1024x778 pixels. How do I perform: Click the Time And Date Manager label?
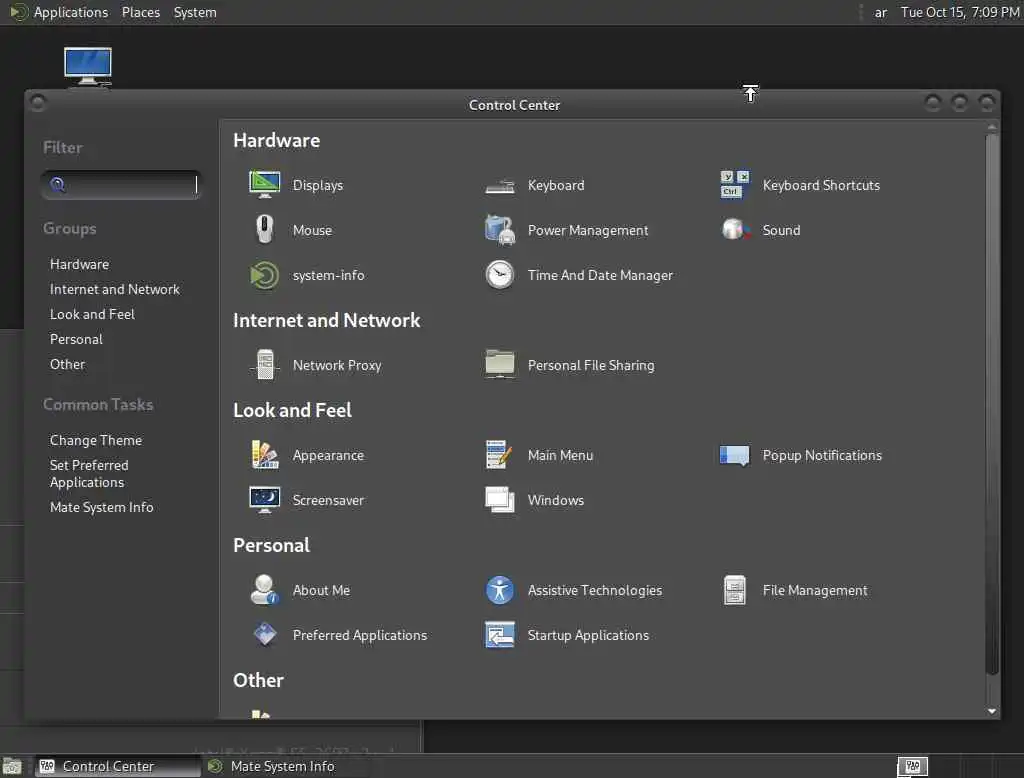tap(600, 275)
